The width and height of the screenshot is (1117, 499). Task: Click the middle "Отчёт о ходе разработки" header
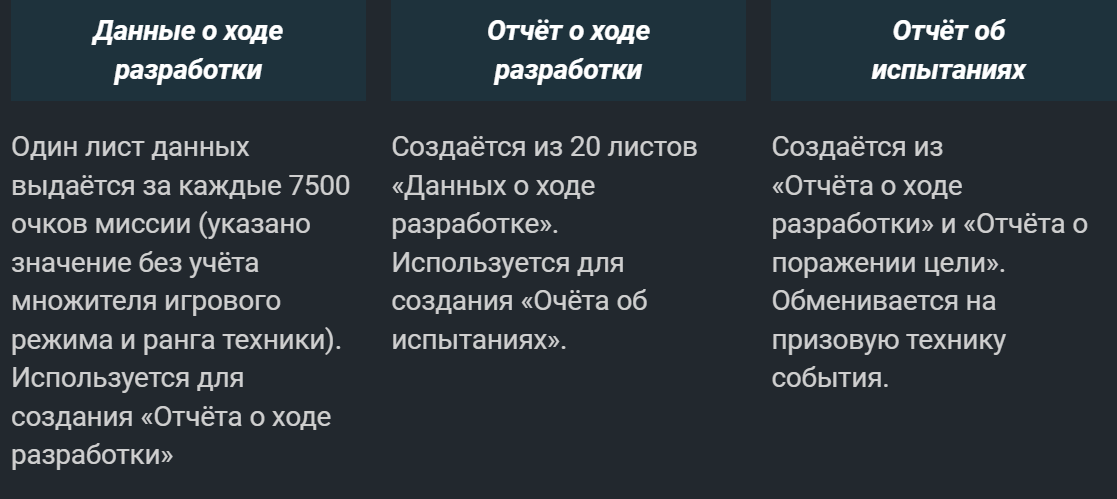pos(568,50)
